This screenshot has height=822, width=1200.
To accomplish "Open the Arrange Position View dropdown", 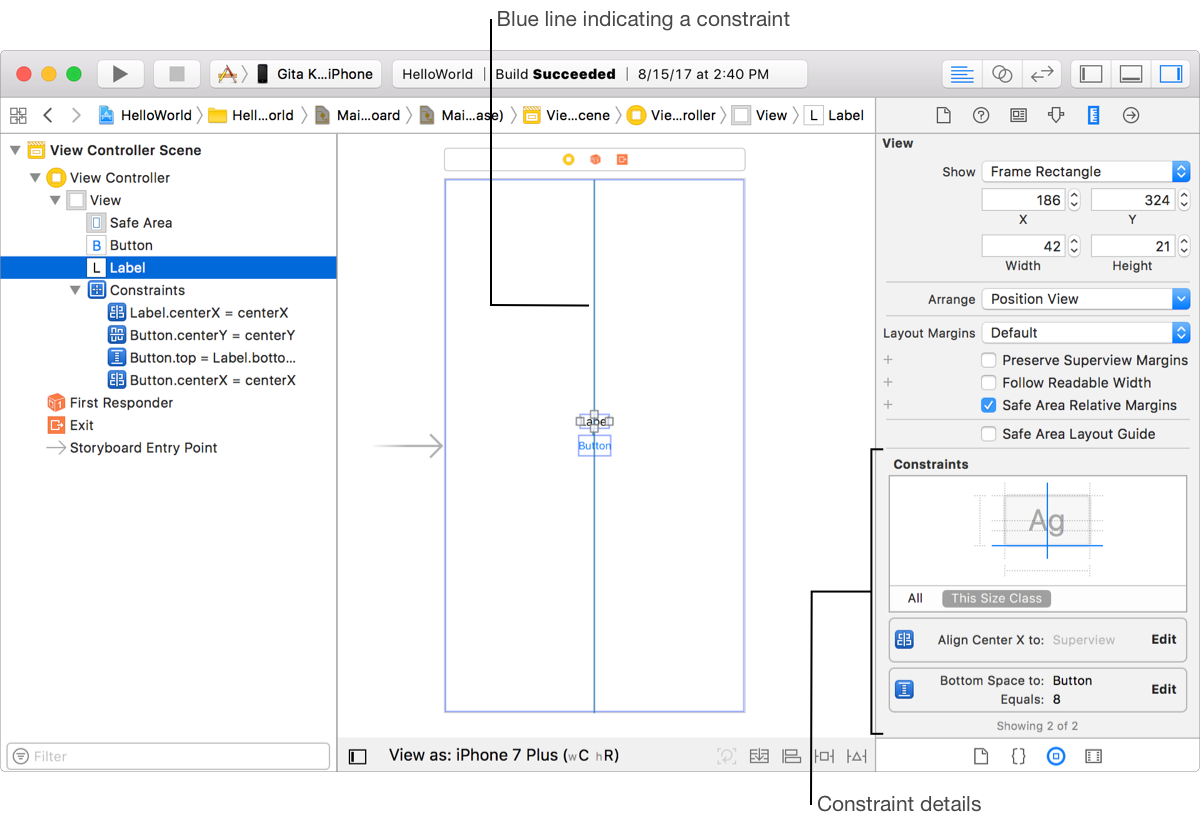I will pos(1085,299).
